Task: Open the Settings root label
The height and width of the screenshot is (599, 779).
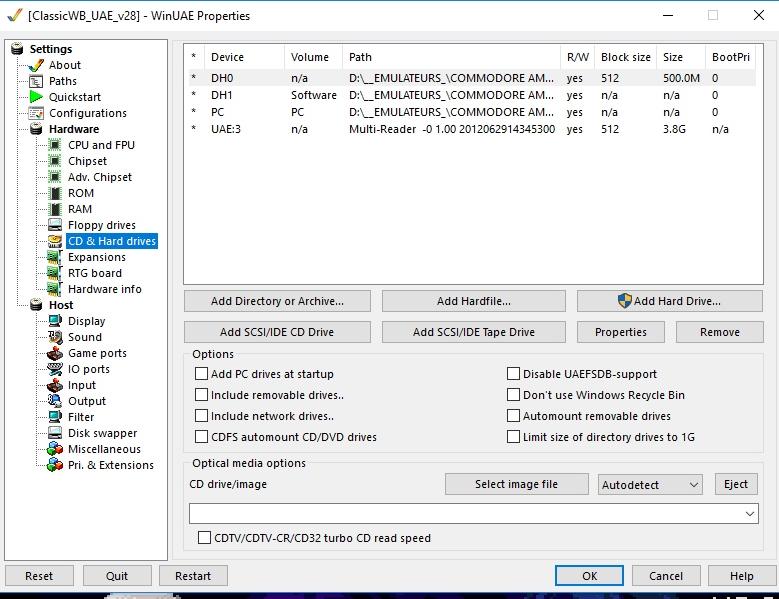Action: pyautogui.click(x=51, y=49)
